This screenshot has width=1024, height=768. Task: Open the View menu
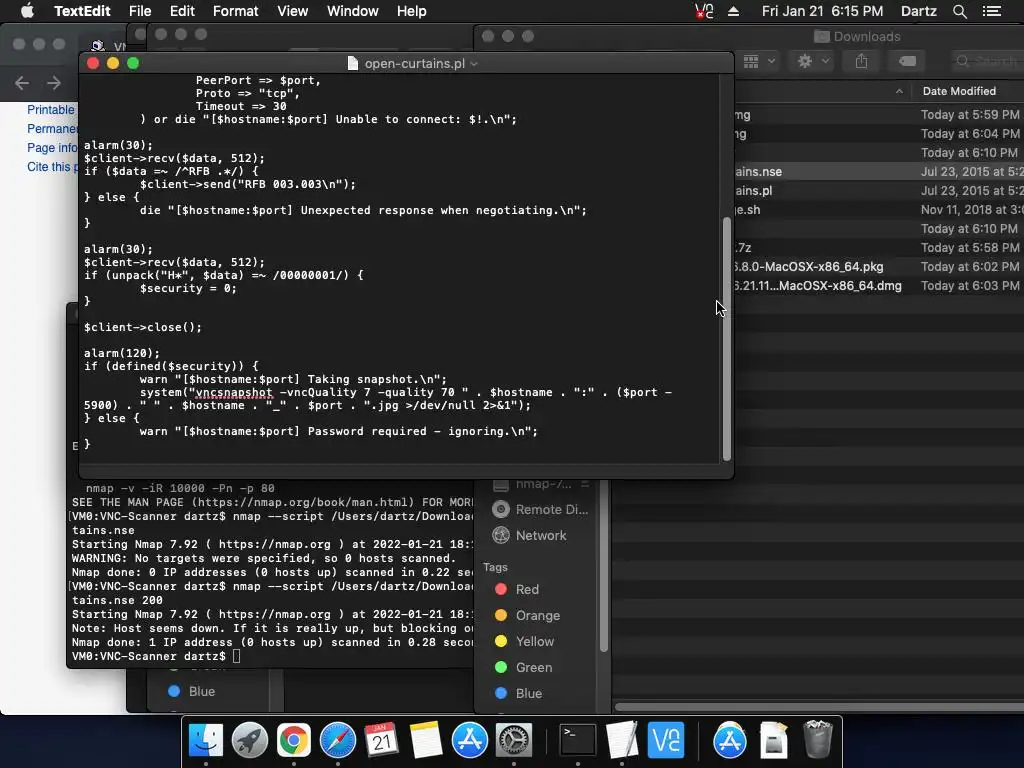pyautogui.click(x=292, y=11)
